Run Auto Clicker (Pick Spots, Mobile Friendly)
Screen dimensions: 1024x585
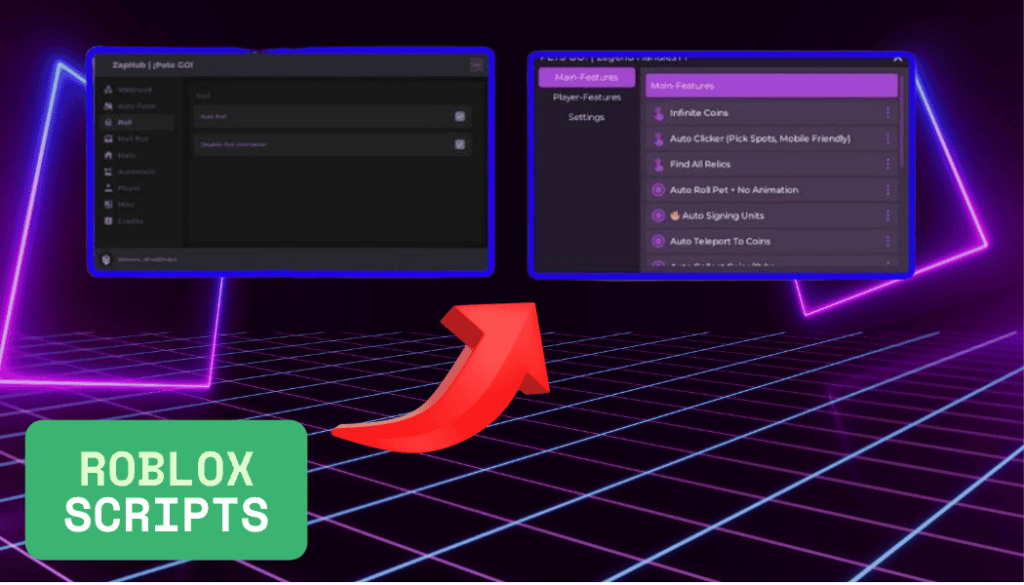(772, 138)
